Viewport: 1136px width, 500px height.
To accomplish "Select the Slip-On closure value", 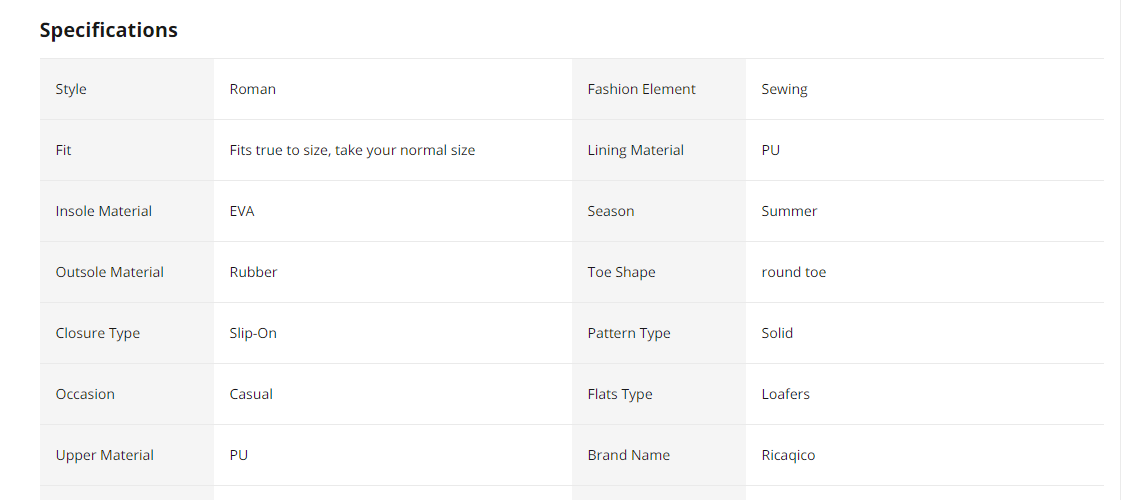I will coord(253,333).
